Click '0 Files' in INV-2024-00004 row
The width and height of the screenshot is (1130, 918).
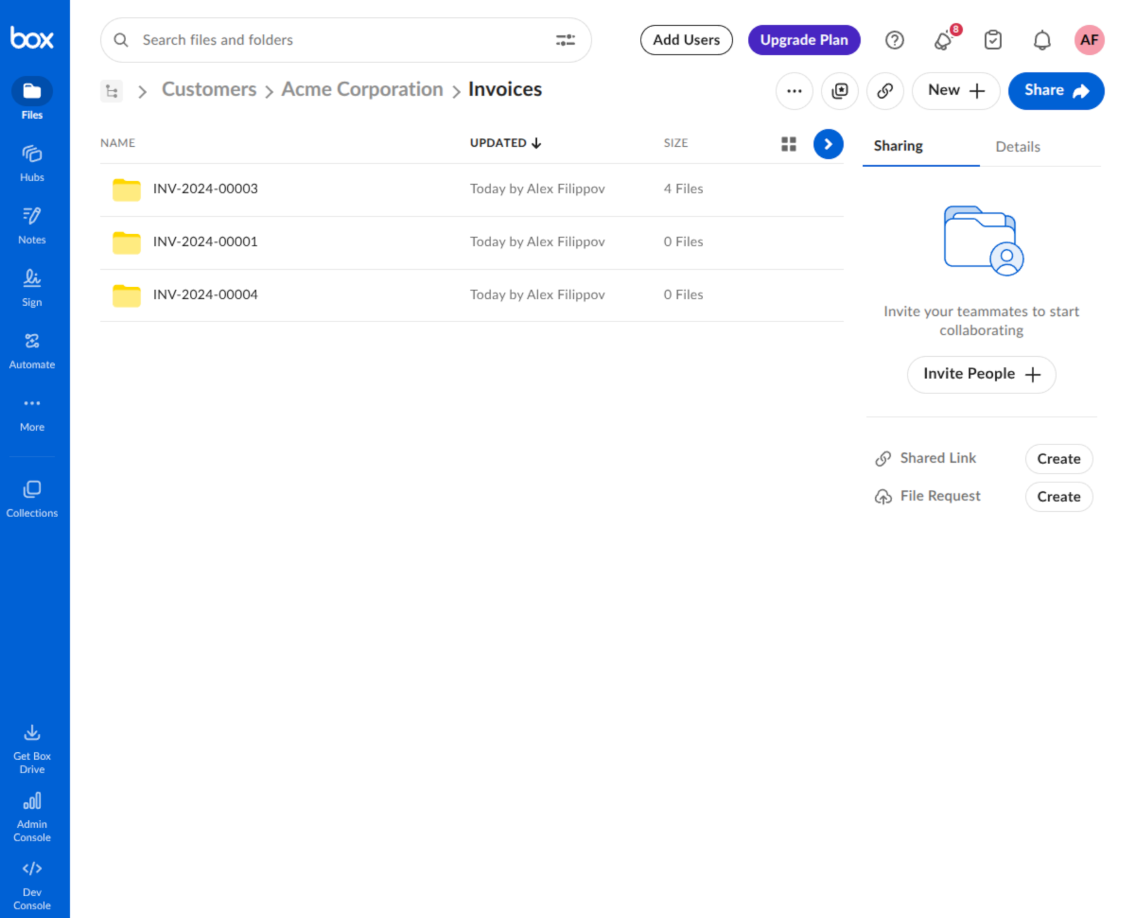click(683, 295)
